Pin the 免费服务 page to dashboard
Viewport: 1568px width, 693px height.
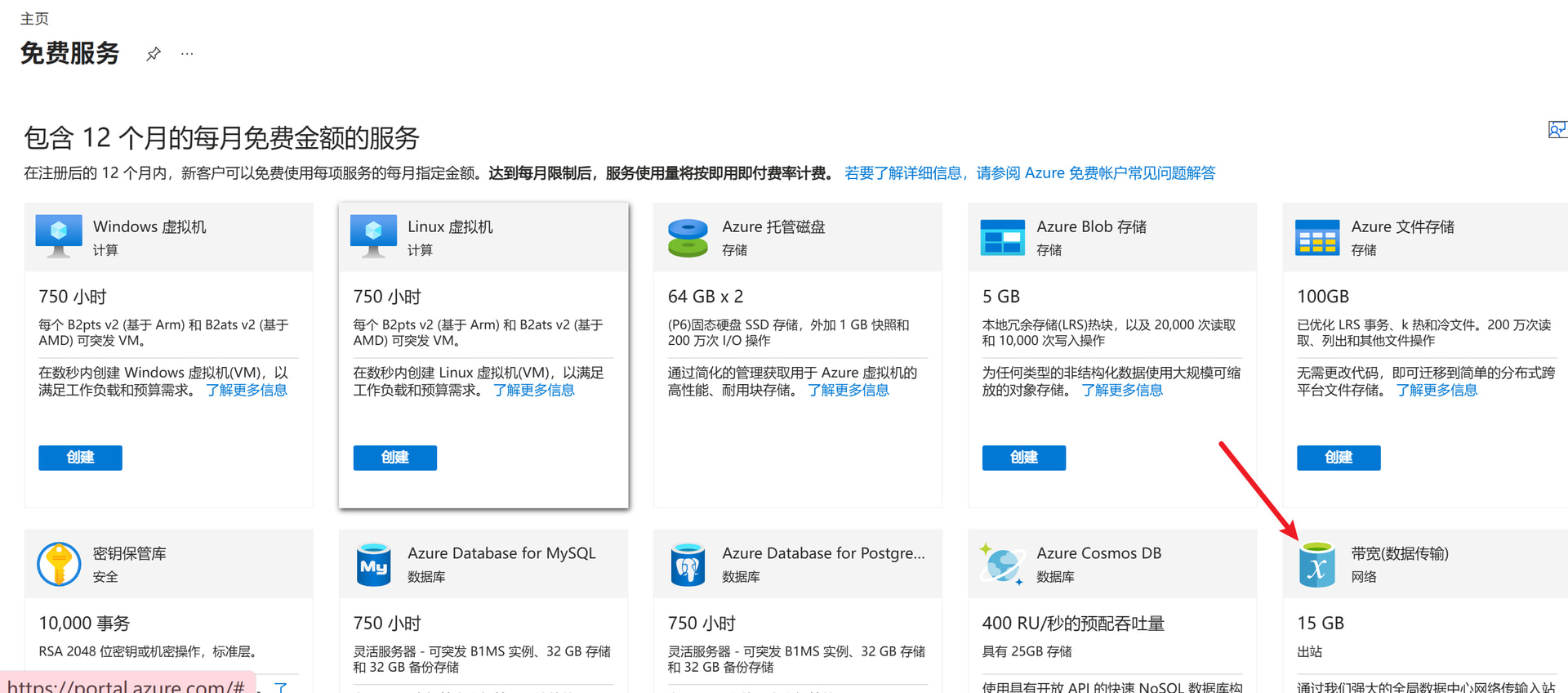[x=154, y=54]
